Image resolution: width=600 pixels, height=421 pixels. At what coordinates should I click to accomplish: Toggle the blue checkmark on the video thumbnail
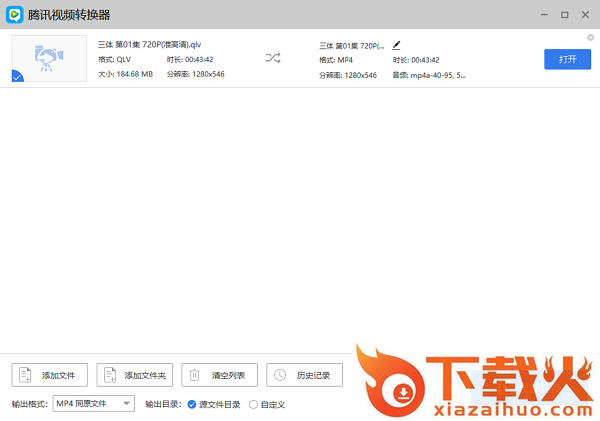[17, 77]
